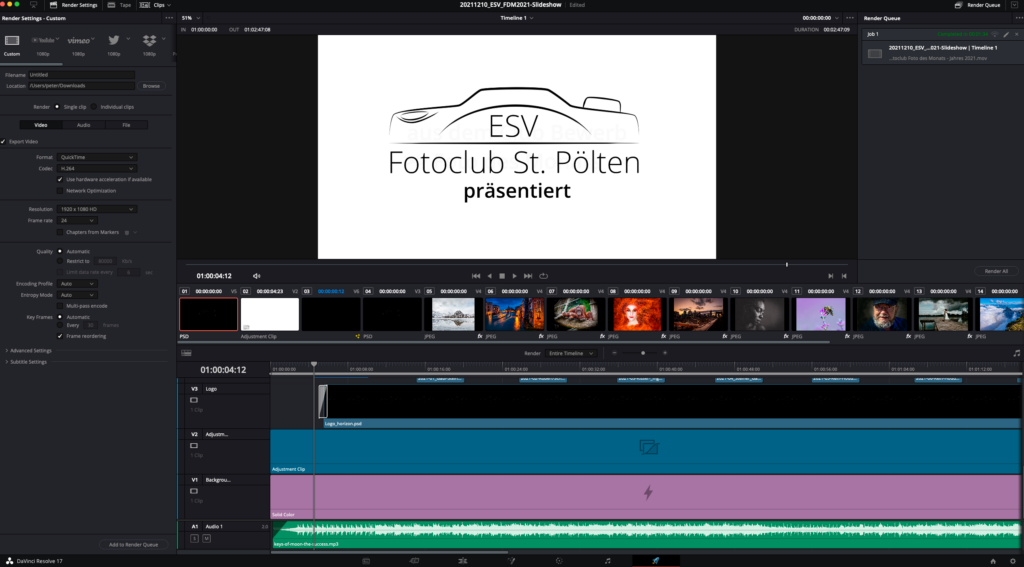This screenshot has width=1024, height=567.
Task: Enable Chapters from Markers
Action: point(60,232)
